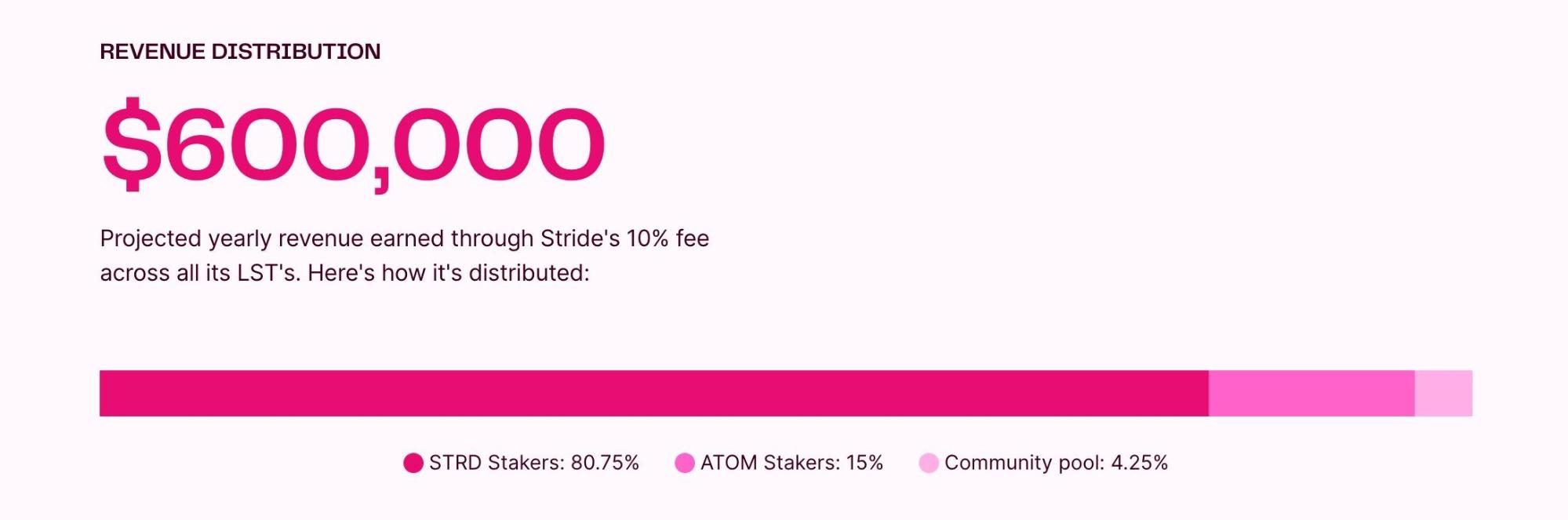1568x520 pixels.
Task: Select the dark pink STRD segment of the bar
Action: pos(653,394)
